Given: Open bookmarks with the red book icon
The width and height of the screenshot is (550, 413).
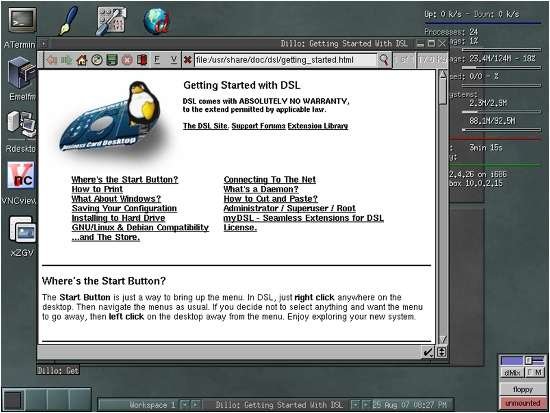Looking at the screenshot, I should [142, 60].
